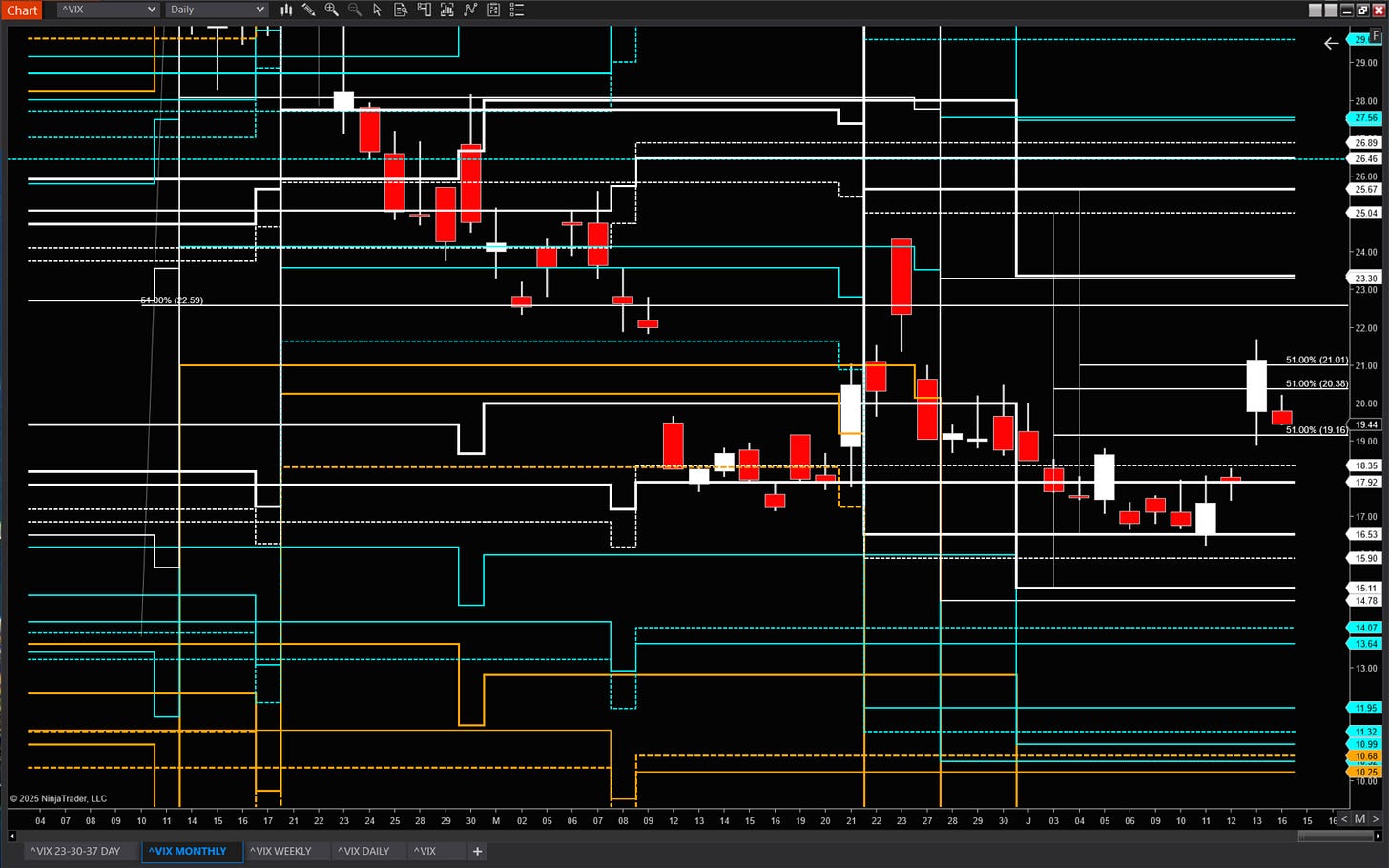Click the 29.00 price axis label
Viewport: 1389px width, 868px height.
pos(1365,63)
